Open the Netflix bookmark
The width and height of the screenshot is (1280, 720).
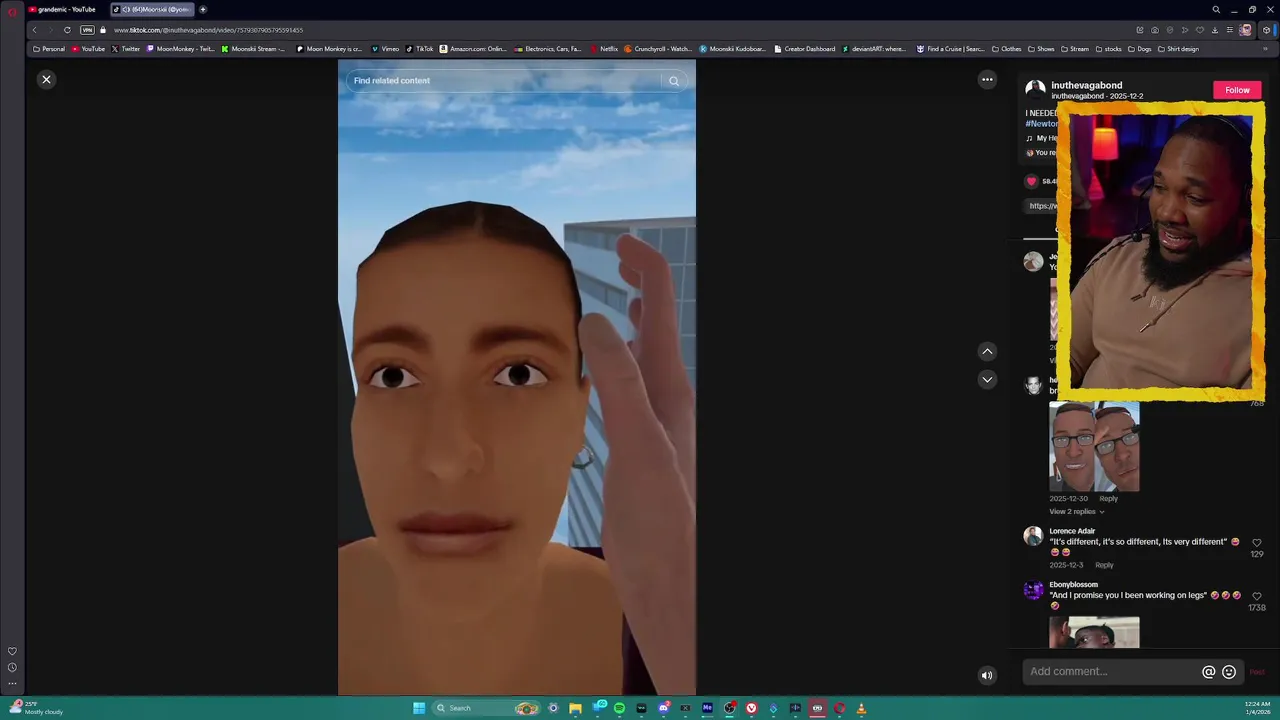coord(604,49)
